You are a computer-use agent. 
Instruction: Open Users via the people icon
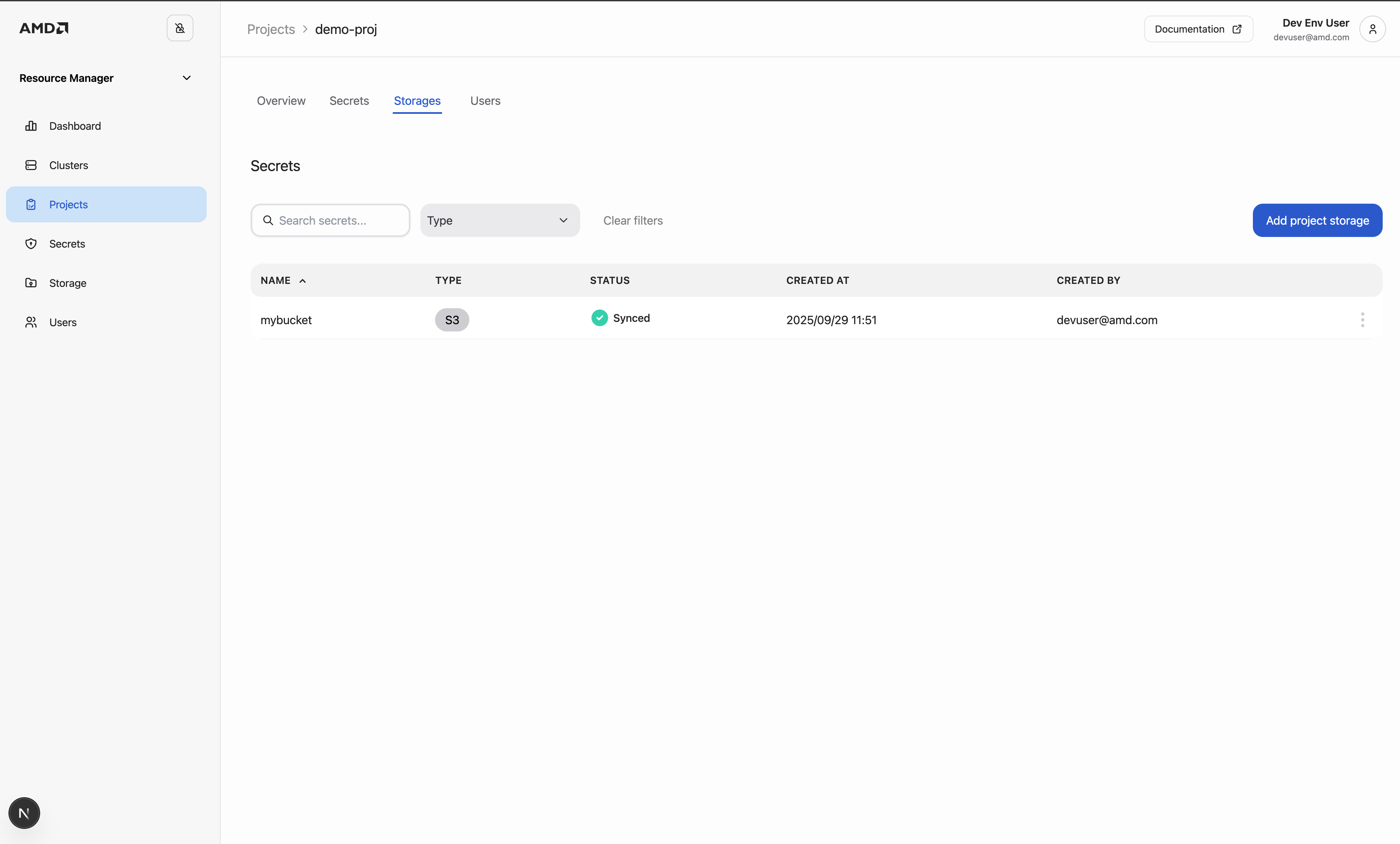(31, 322)
